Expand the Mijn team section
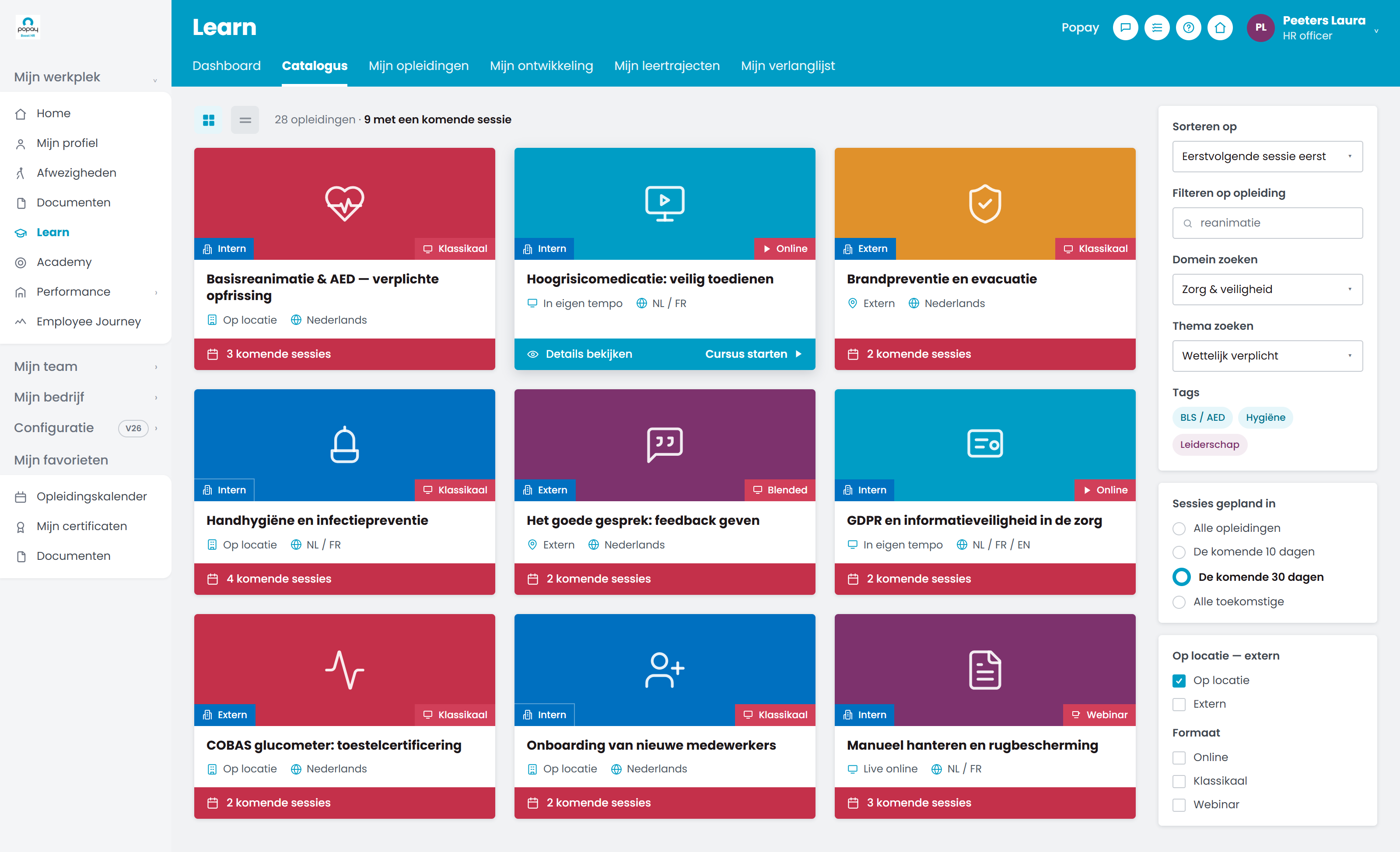 click(x=85, y=367)
